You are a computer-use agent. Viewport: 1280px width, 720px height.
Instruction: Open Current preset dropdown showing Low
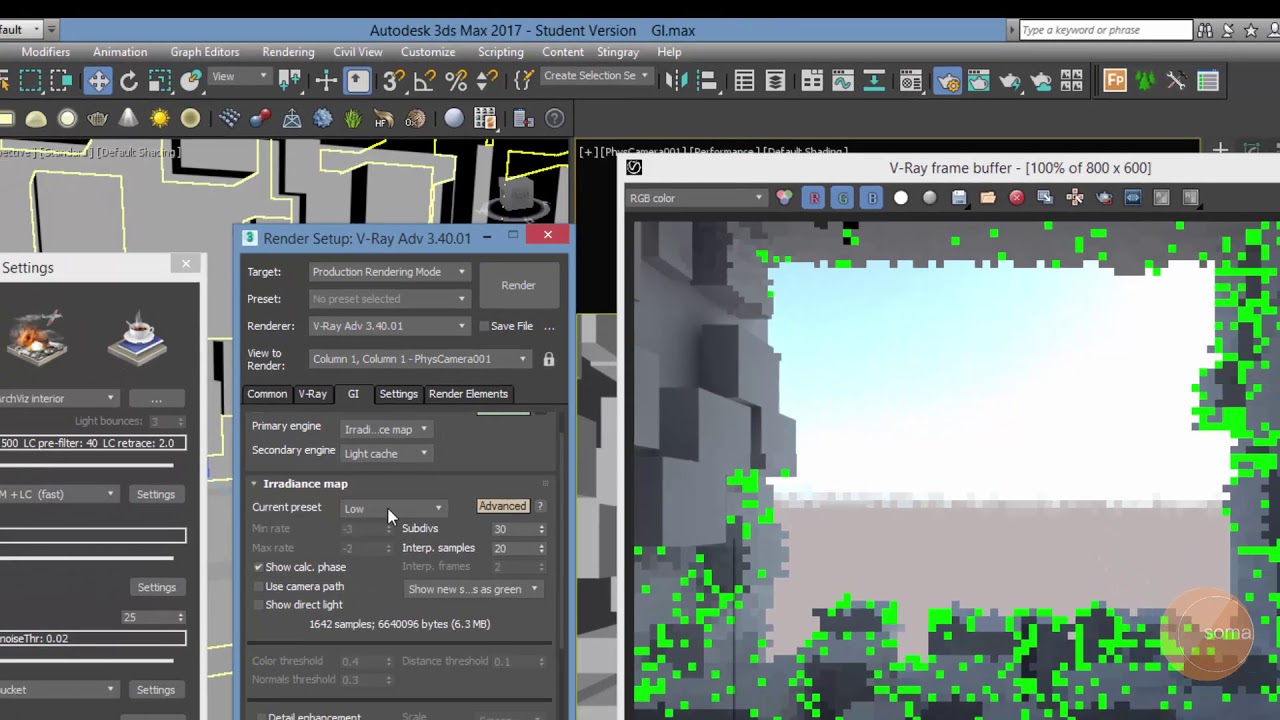click(393, 509)
